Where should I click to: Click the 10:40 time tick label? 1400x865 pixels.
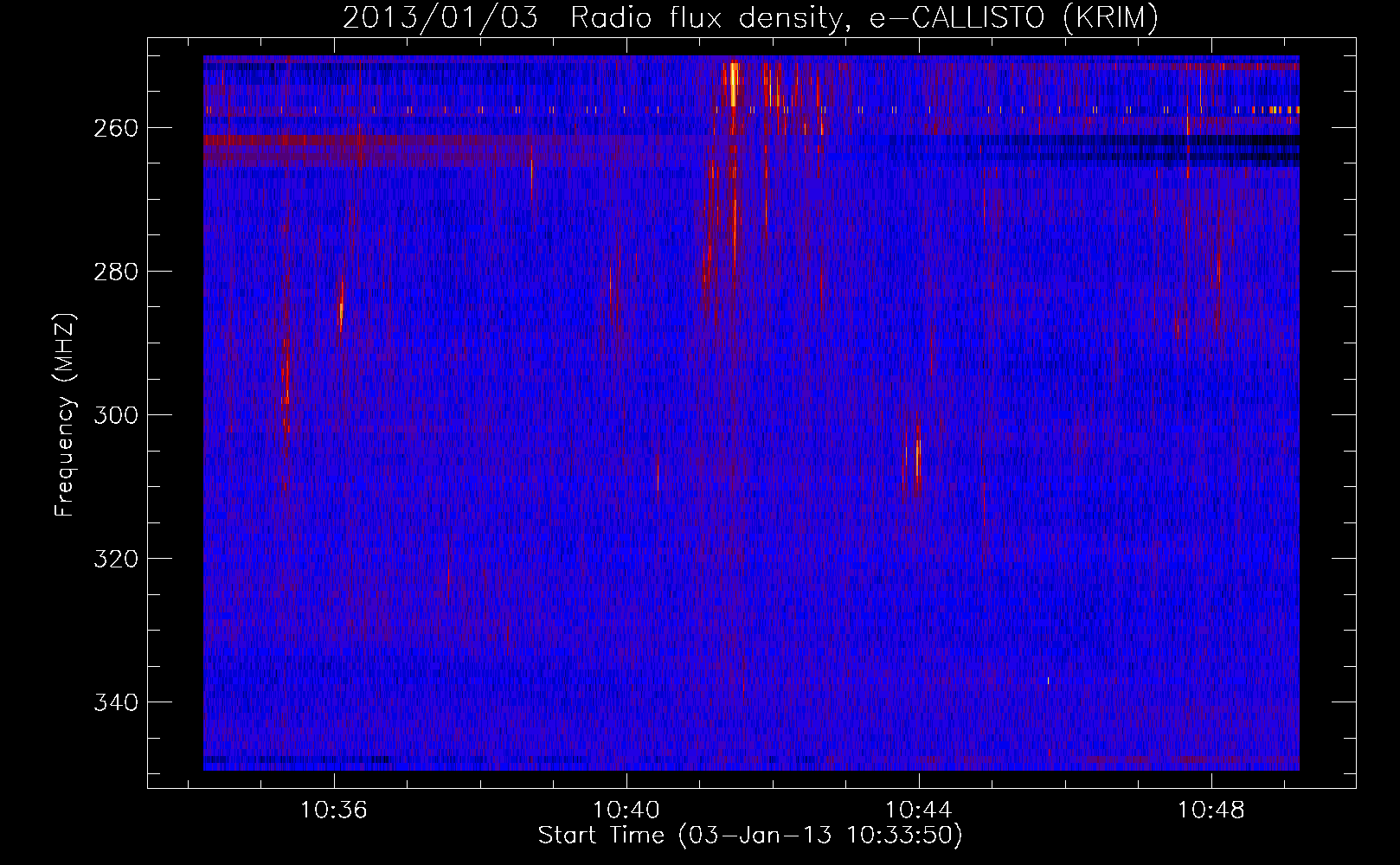(626, 810)
